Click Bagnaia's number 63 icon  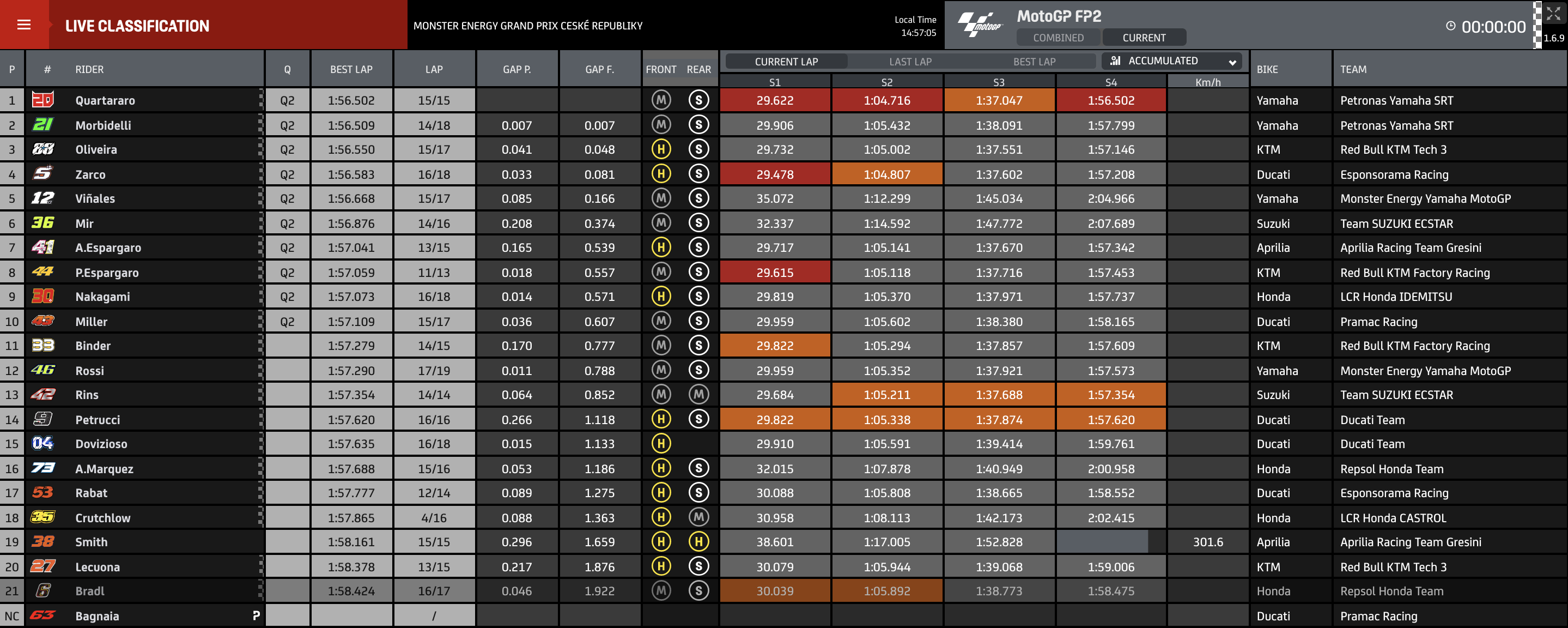click(x=42, y=615)
